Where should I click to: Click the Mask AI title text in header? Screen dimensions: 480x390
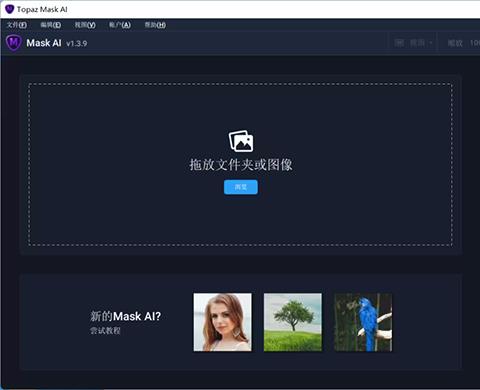(x=44, y=43)
